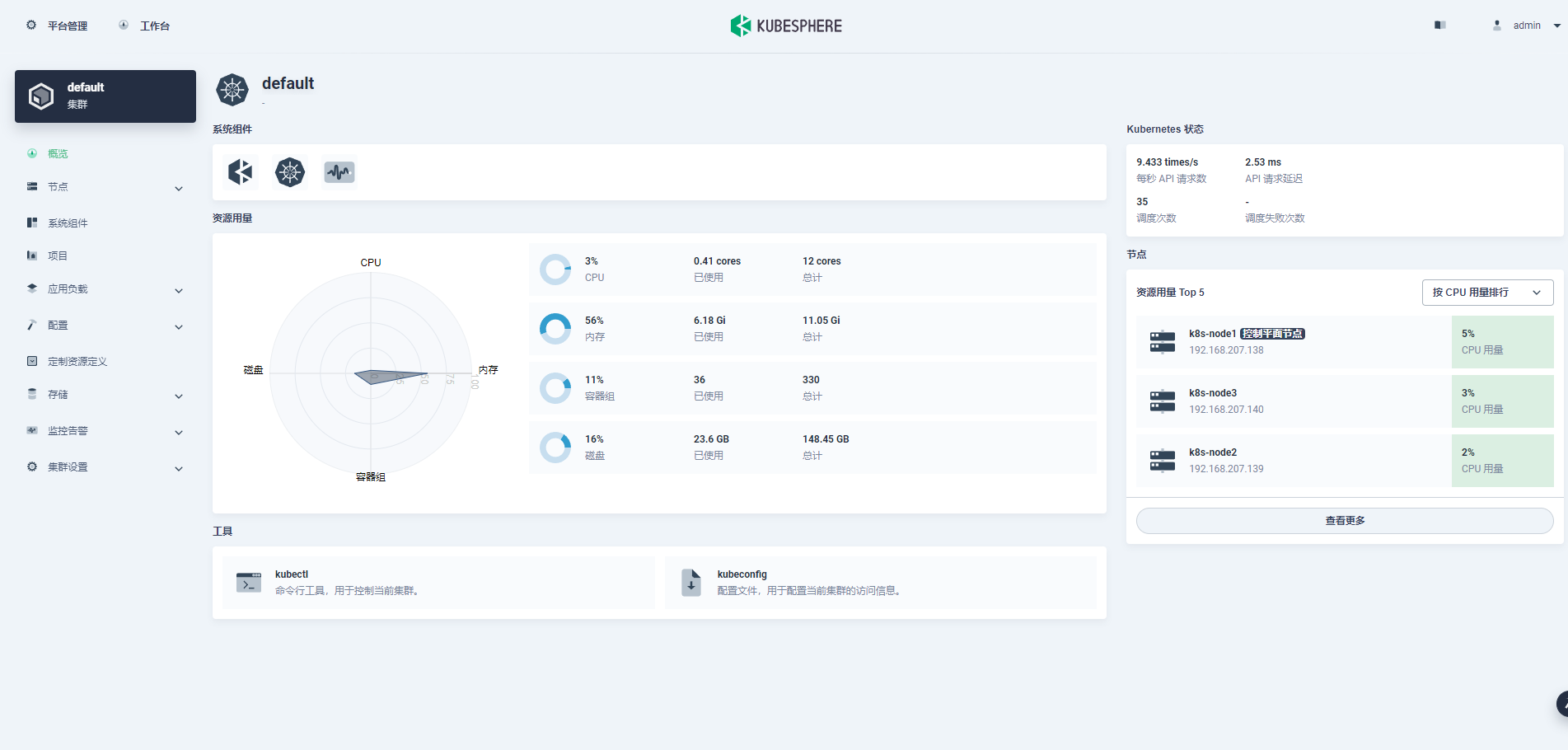The image size is (1568, 750).
Task: Open 存储 in the sidebar
Action: click(58, 395)
